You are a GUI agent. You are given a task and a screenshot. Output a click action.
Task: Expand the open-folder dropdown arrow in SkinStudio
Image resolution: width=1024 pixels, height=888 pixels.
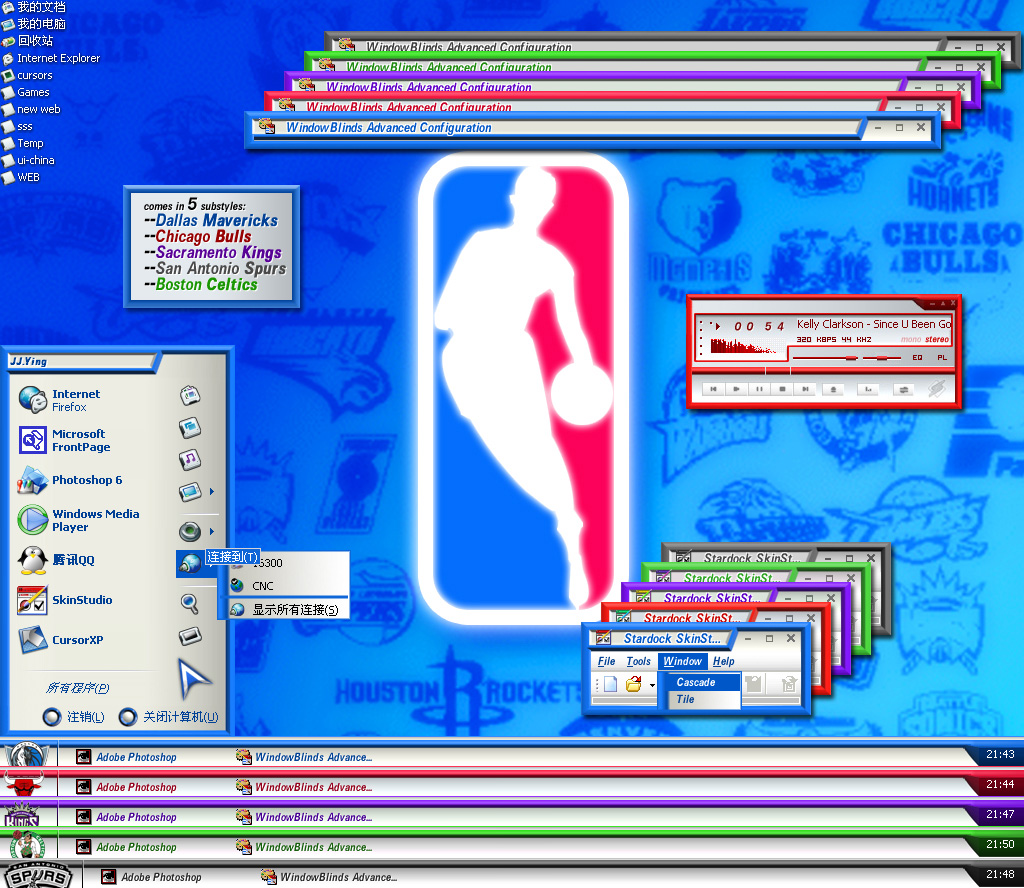[x=652, y=685]
